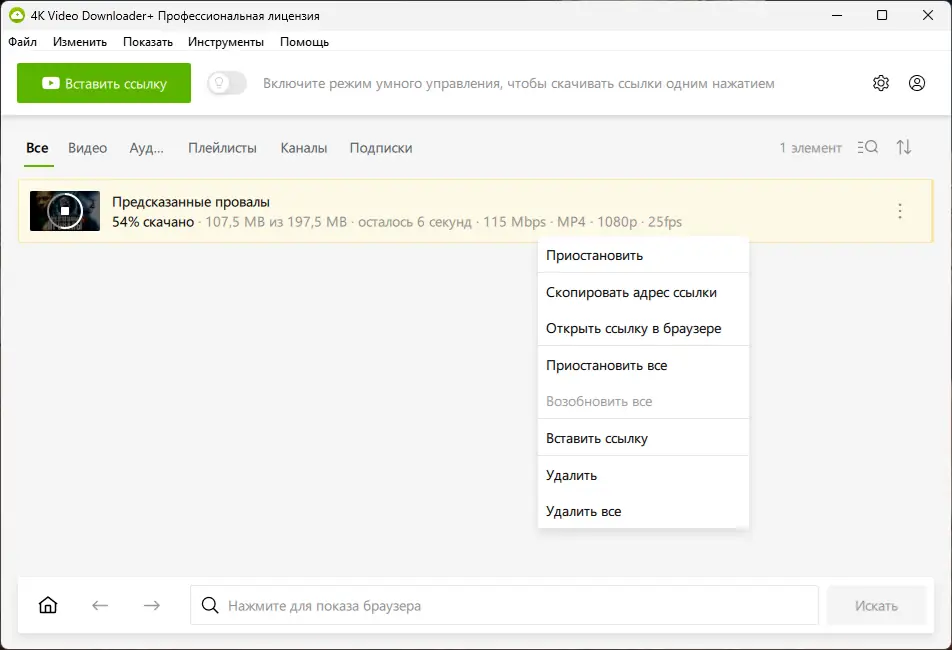Screen dimensions: 952x650
Task: Choose Приостановить все in context menu
Action: point(643,365)
